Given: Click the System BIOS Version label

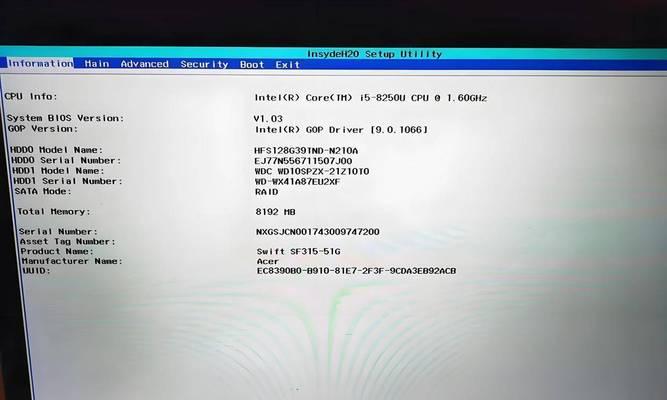Looking at the screenshot, I should tap(65, 118).
